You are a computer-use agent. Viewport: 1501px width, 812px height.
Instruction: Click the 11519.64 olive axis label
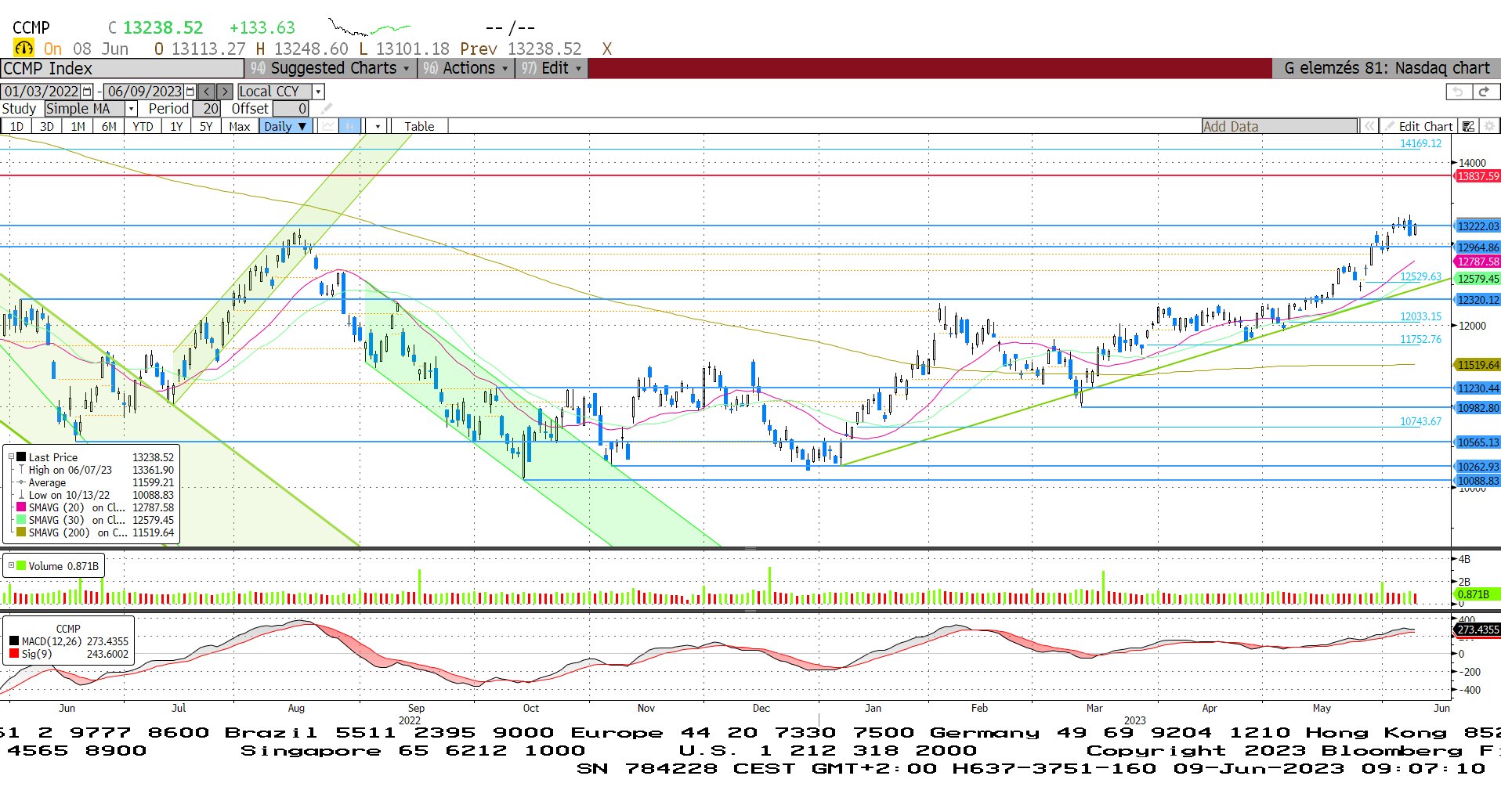[x=1477, y=365]
